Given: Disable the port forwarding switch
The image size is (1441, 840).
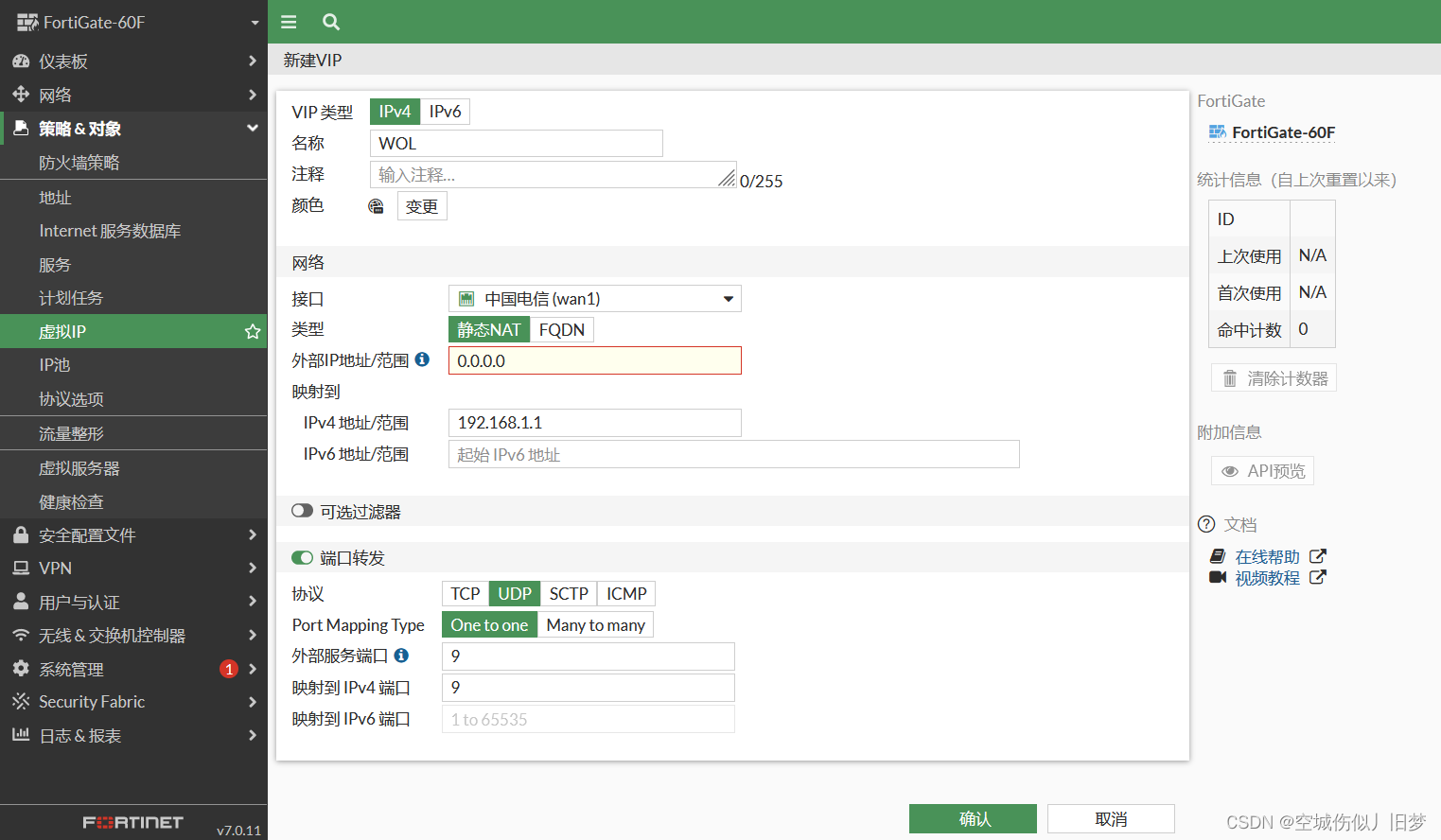Looking at the screenshot, I should click(302, 557).
